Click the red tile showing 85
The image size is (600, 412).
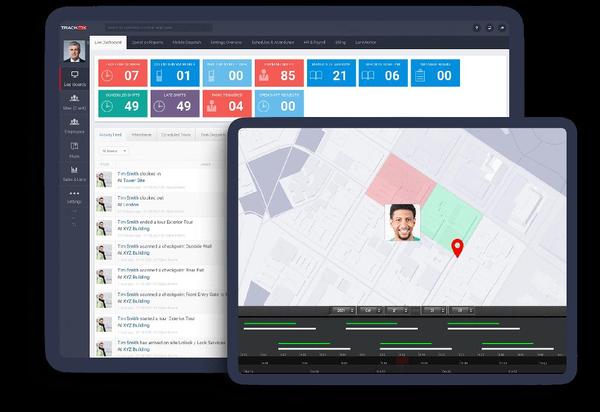pos(280,71)
